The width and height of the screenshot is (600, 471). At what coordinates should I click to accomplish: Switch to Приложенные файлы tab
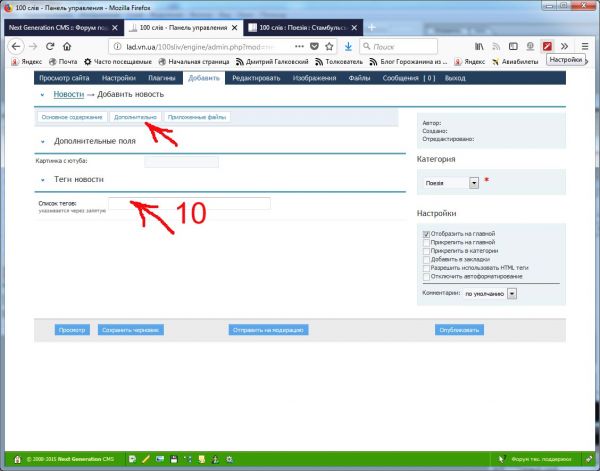point(197,117)
